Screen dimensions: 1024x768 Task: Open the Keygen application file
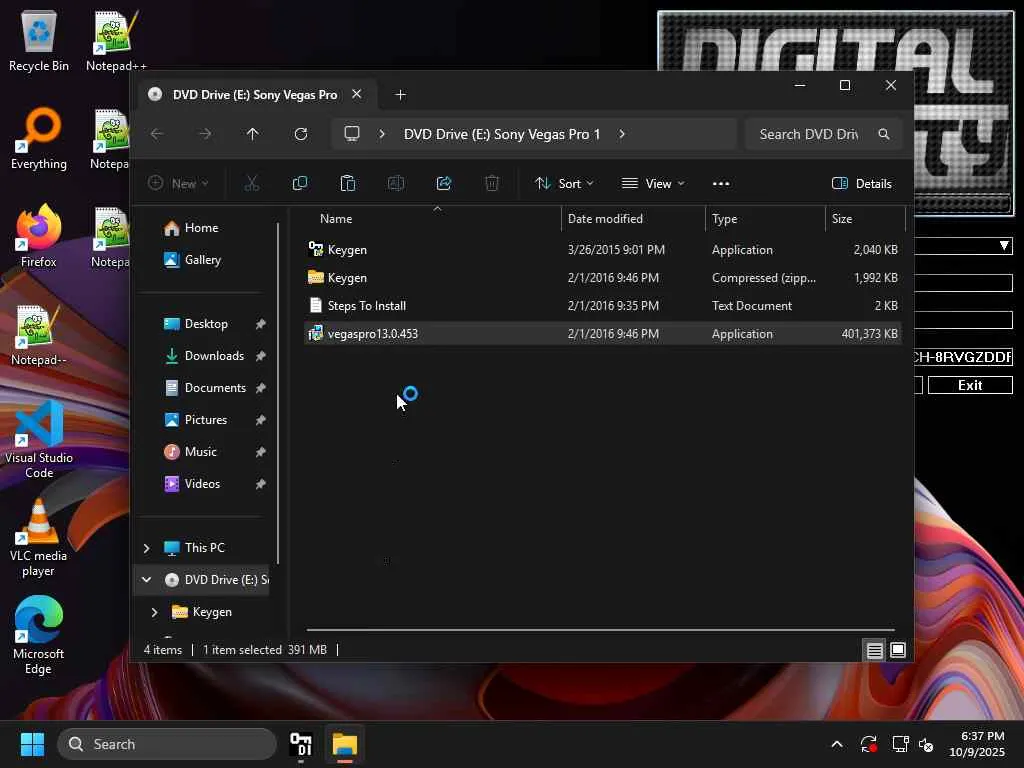coord(347,250)
